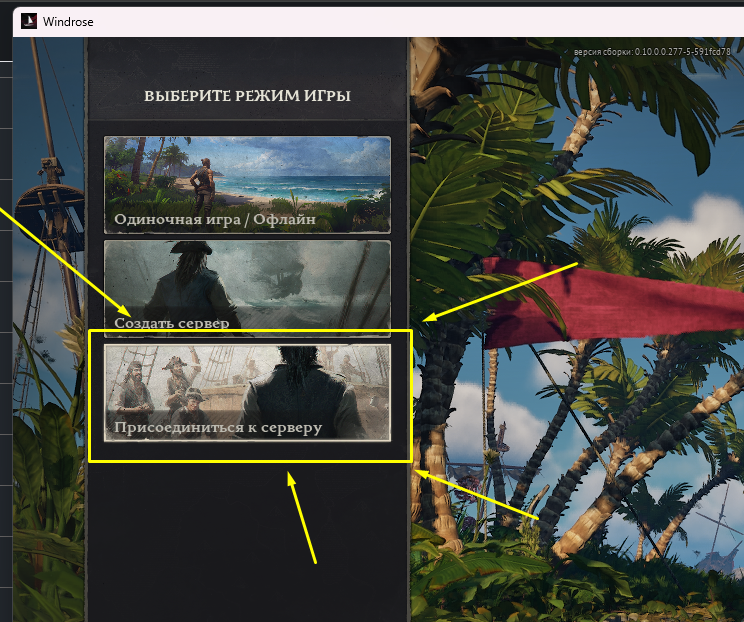The height and width of the screenshot is (622, 744).
Task: Click the dark panel strip behind the window
Action: click(x=6, y=300)
